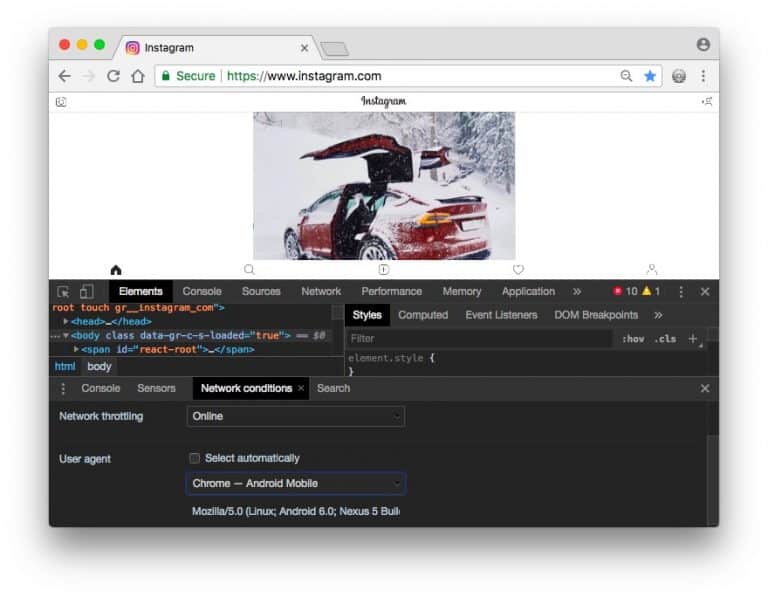Click the browser forward arrow

click(89, 76)
